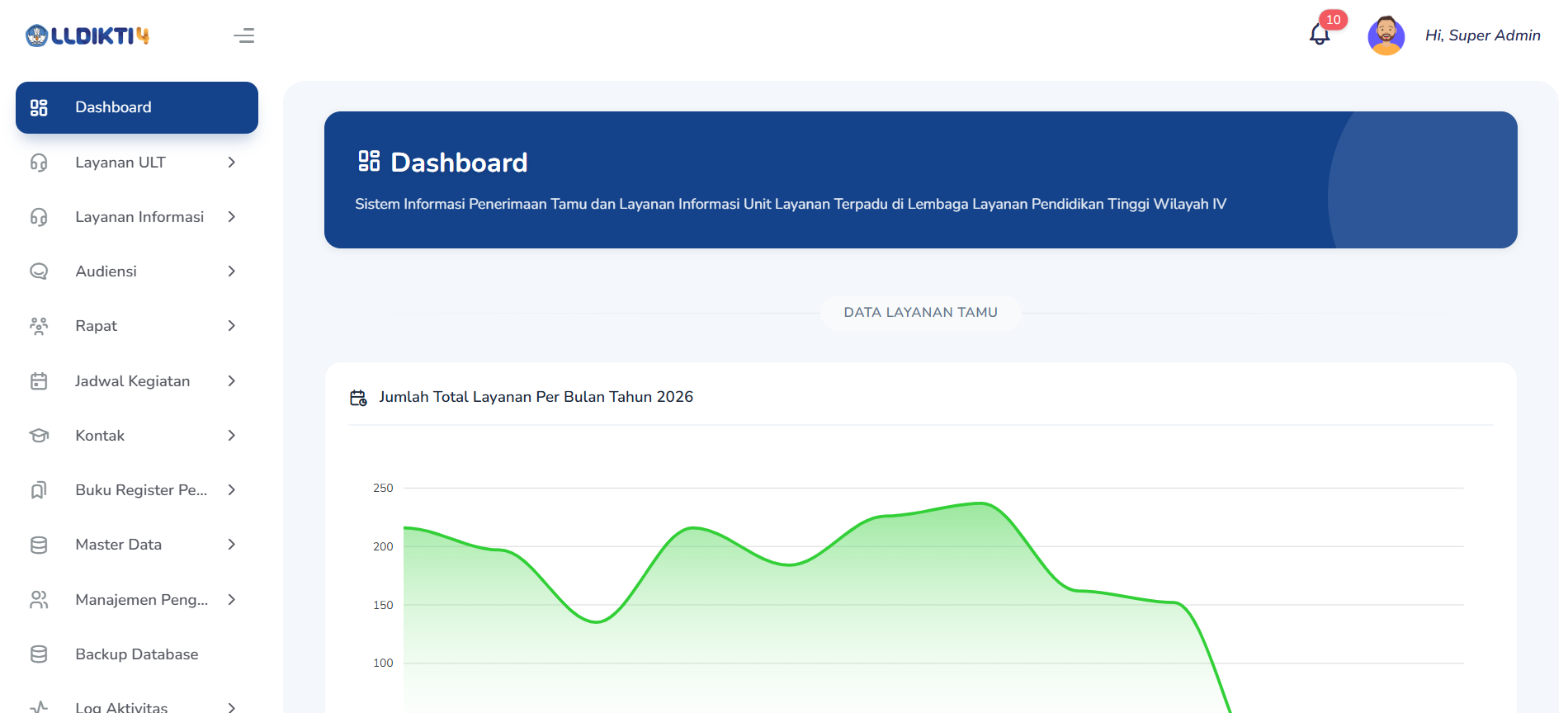Toggle the sidebar collapse hamburger icon
The height and width of the screenshot is (713, 1568).
243,35
